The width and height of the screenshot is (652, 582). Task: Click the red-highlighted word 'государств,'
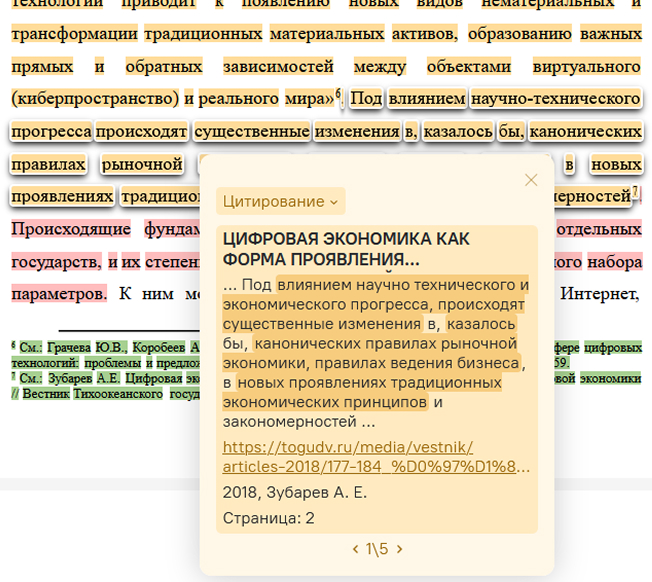point(57,262)
